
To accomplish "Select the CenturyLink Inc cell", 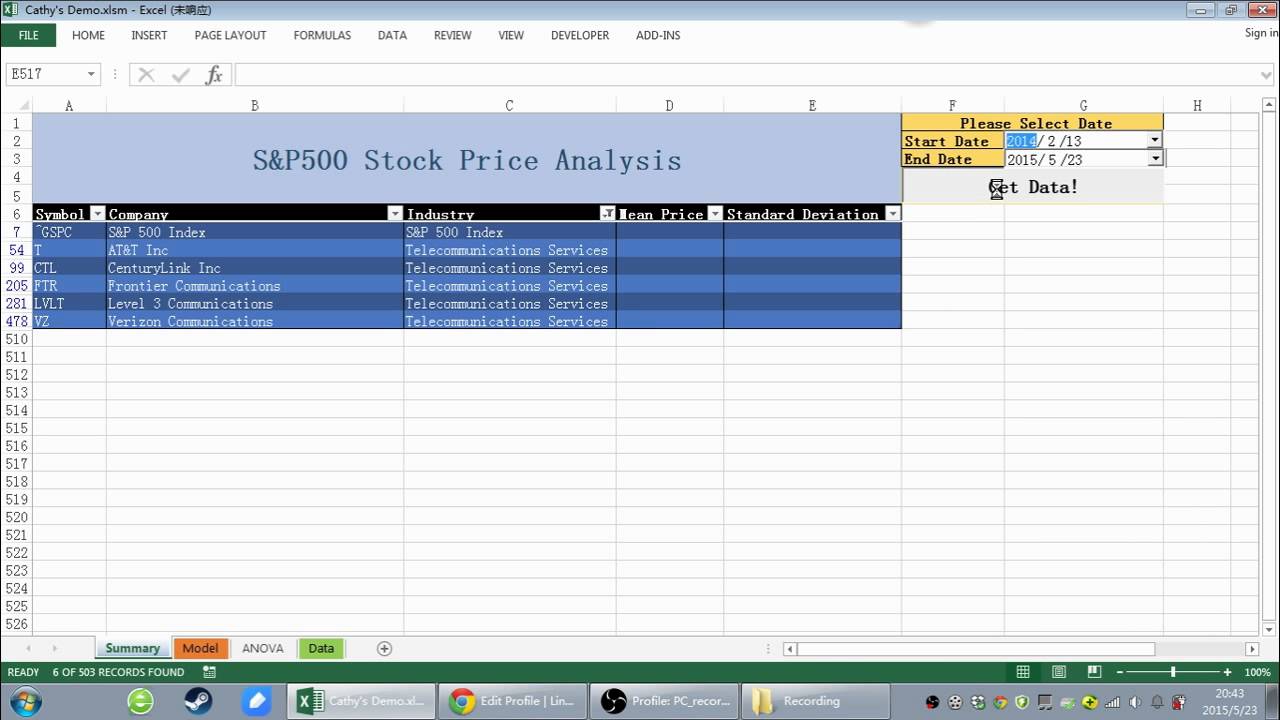I will pyautogui.click(x=255, y=268).
